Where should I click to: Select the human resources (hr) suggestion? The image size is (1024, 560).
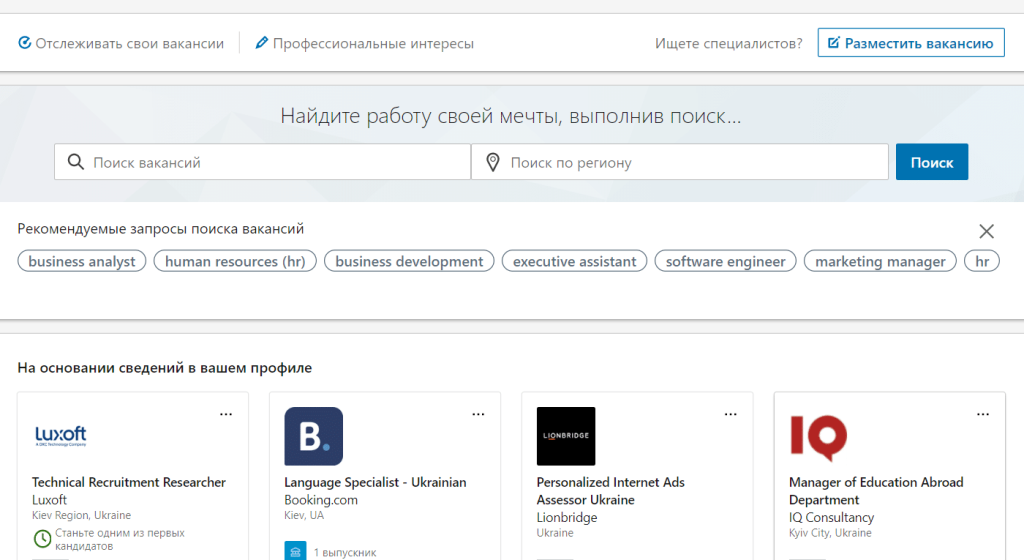[235, 261]
